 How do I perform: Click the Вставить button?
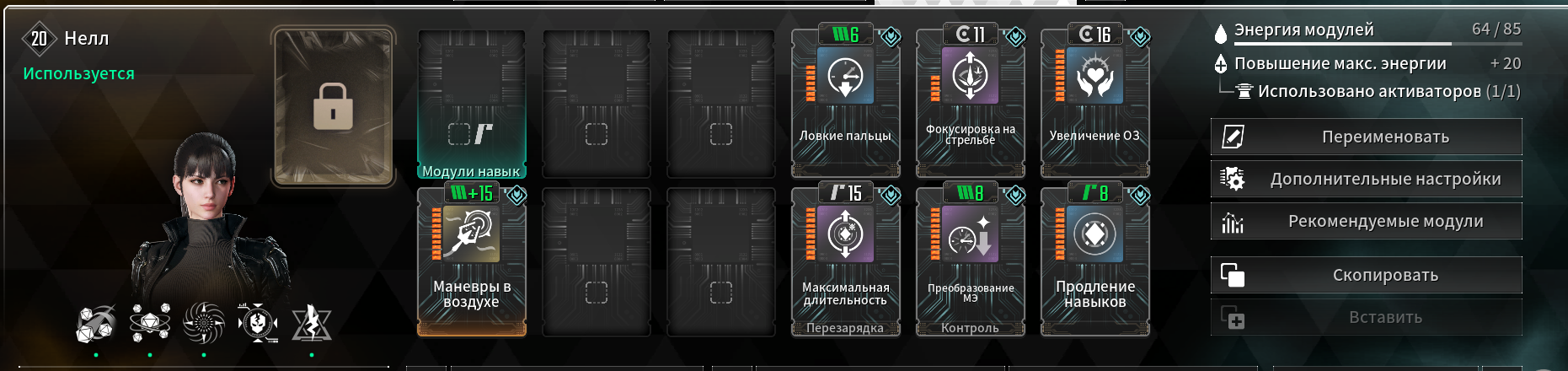coord(1367,317)
